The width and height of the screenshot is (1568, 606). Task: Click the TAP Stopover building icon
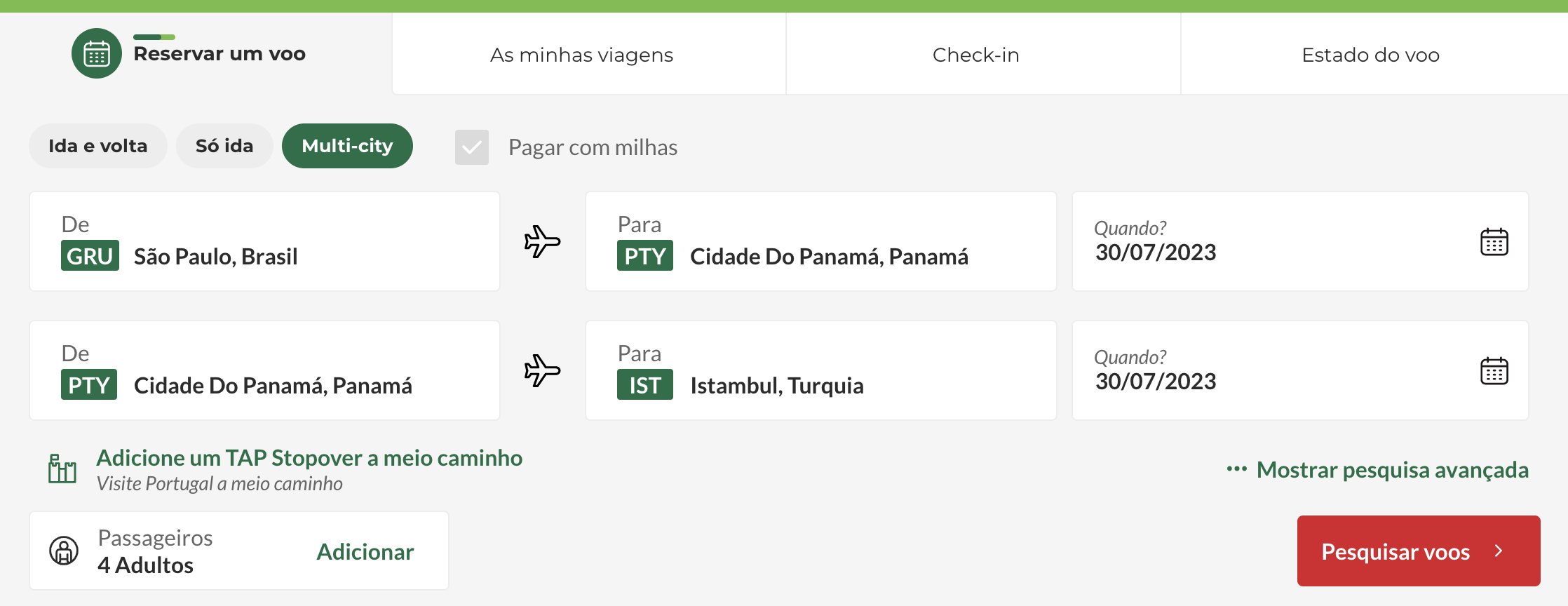62,469
